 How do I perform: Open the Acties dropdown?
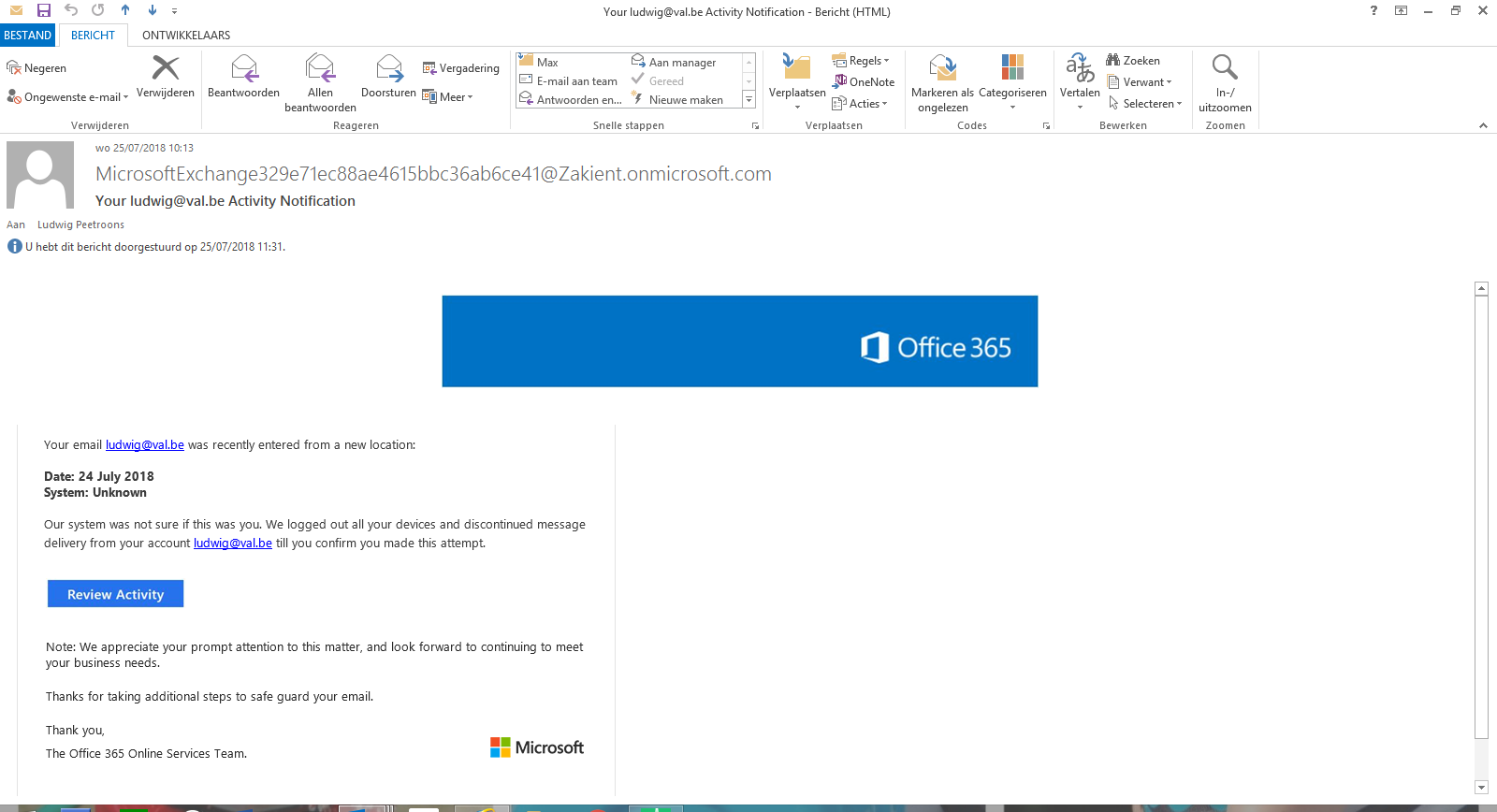[x=860, y=104]
